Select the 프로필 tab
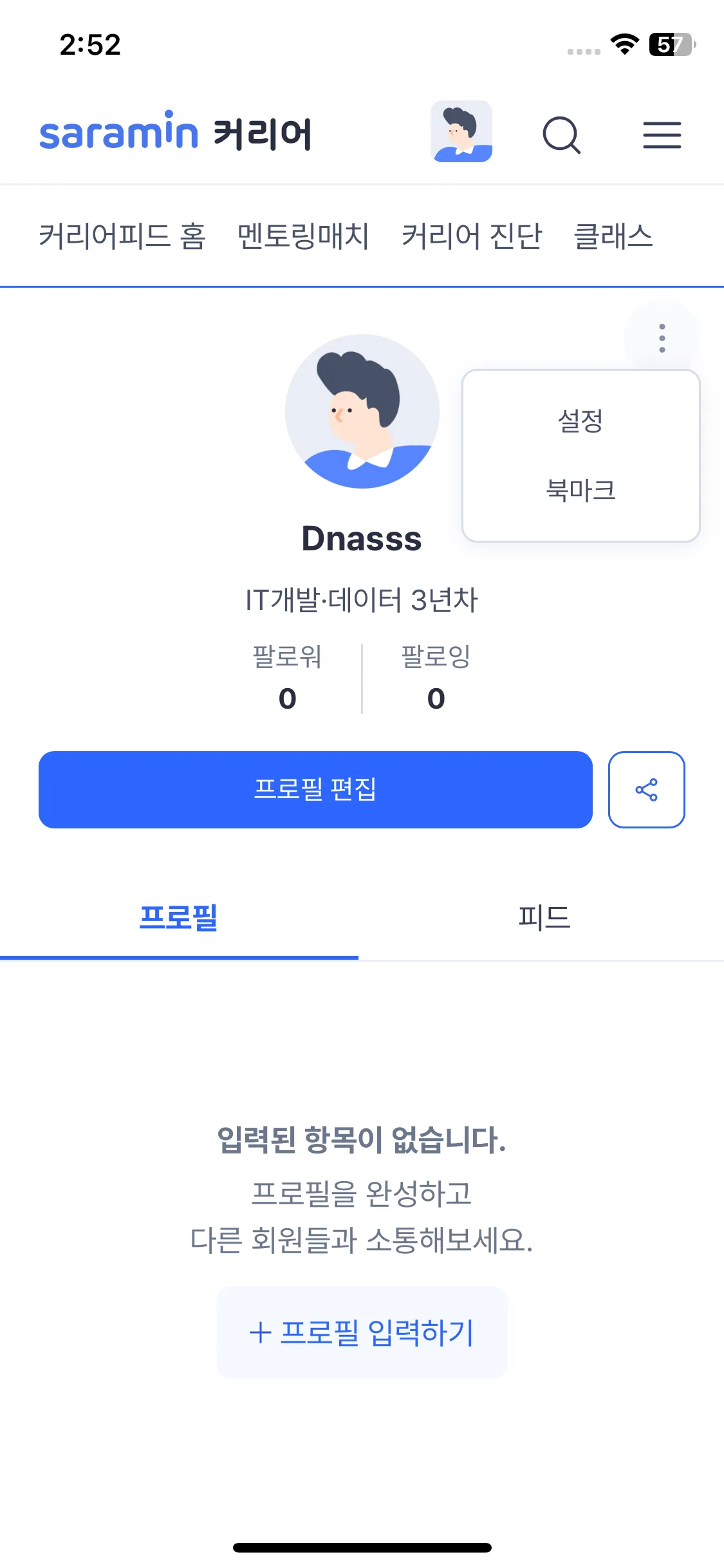This screenshot has height=1568, width=724. (x=179, y=917)
